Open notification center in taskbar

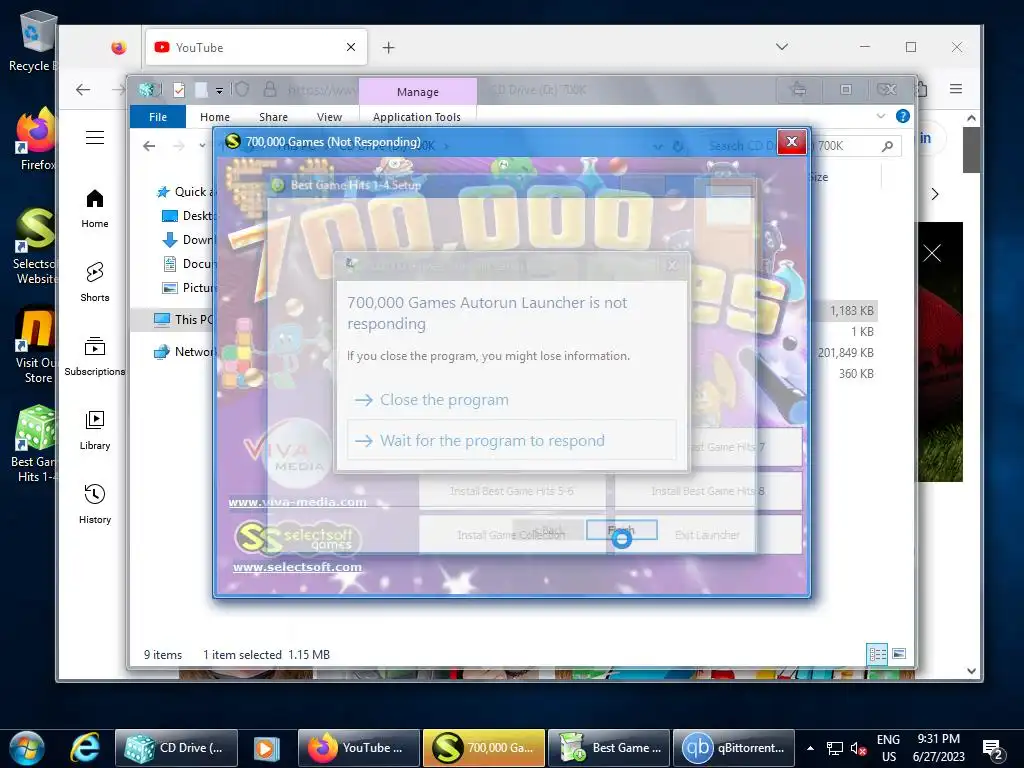(x=993, y=749)
